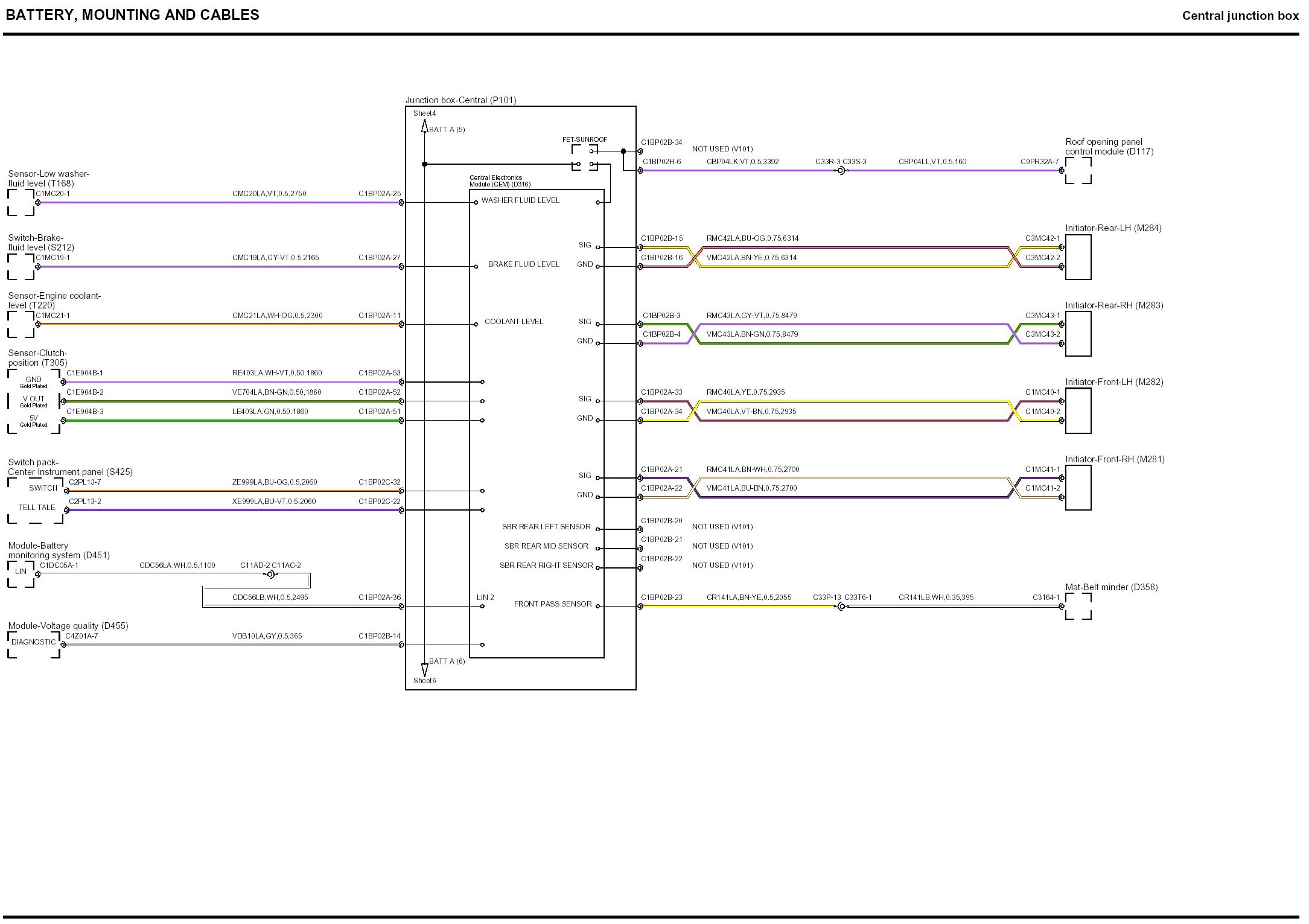Click the Junction box-Central (P101) title
The image size is (1309, 924).
(x=460, y=100)
